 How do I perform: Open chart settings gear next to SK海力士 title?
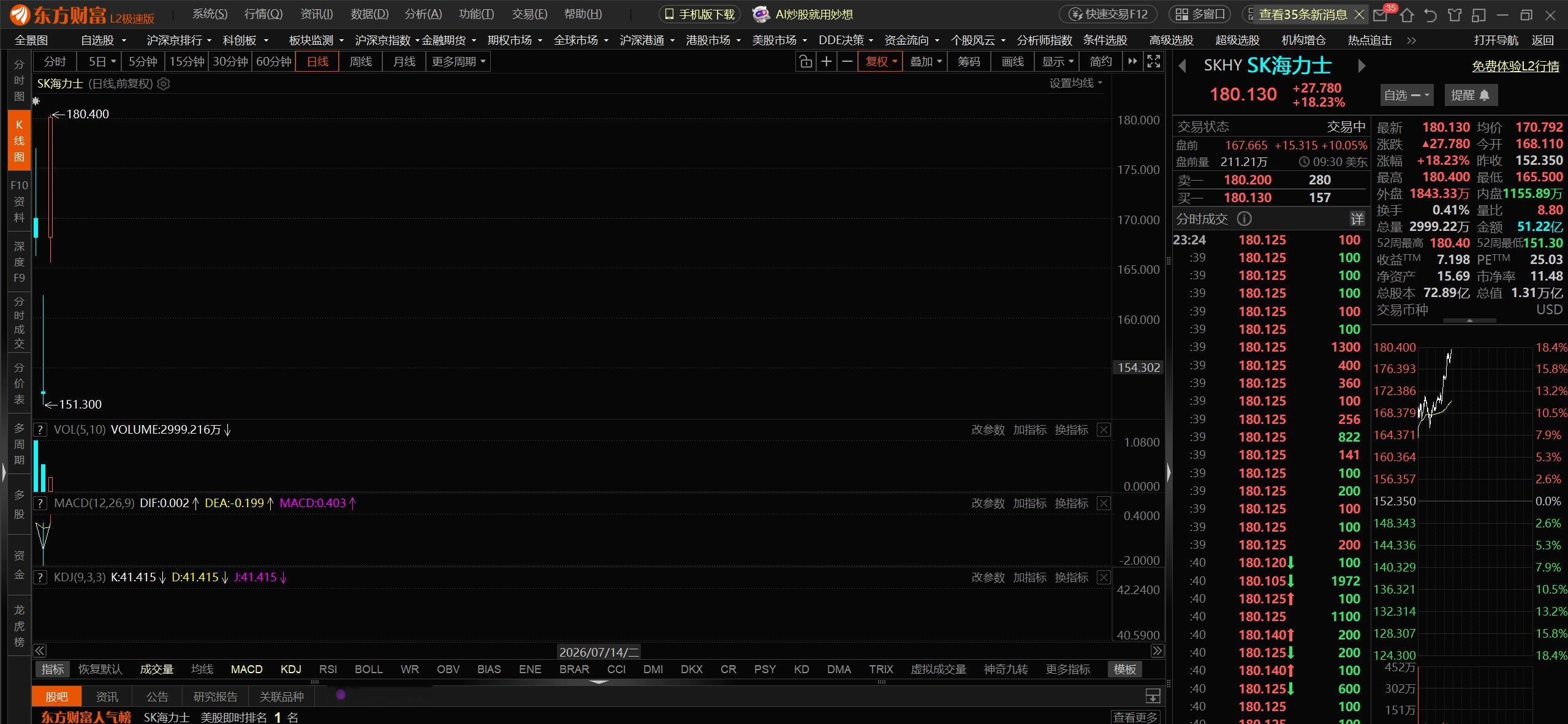click(x=164, y=84)
